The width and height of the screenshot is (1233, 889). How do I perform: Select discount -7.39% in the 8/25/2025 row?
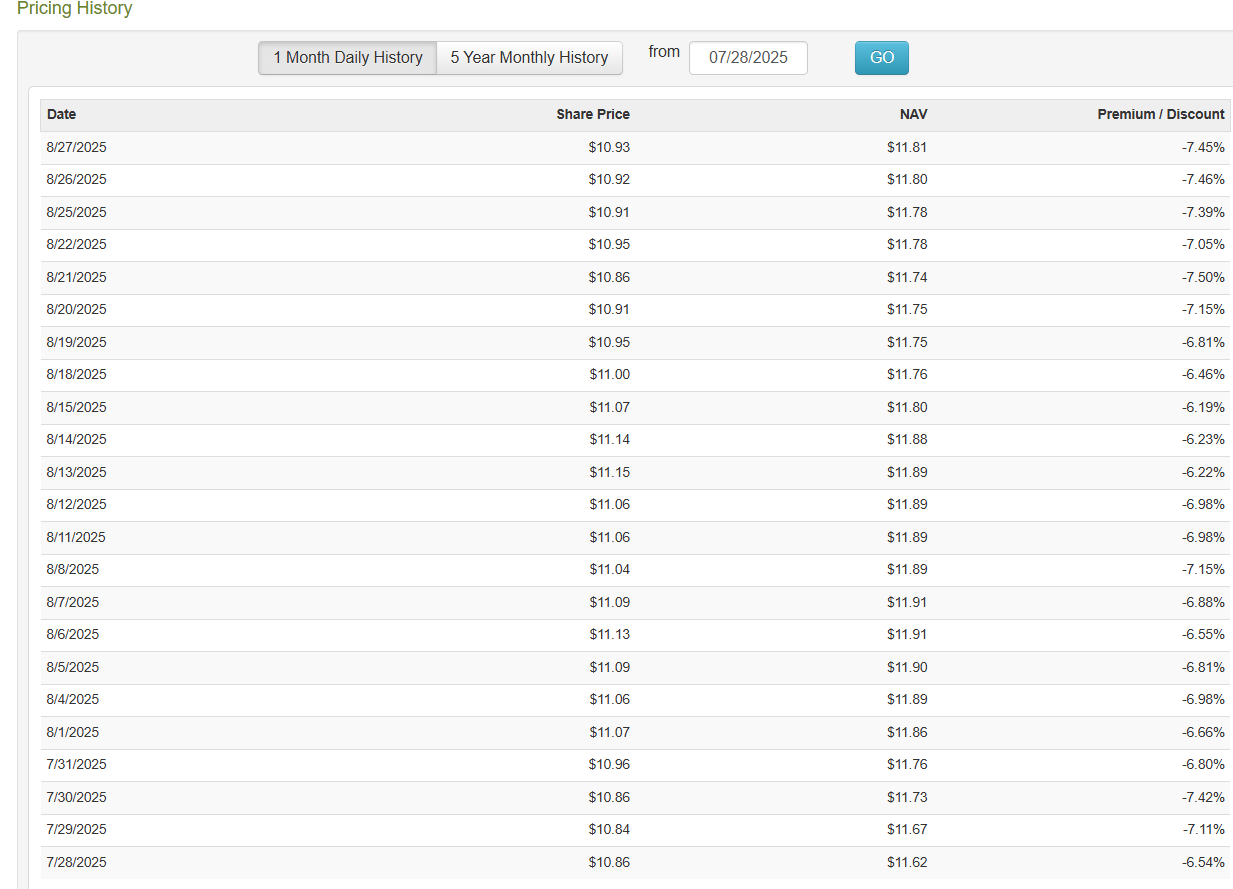pos(1203,212)
